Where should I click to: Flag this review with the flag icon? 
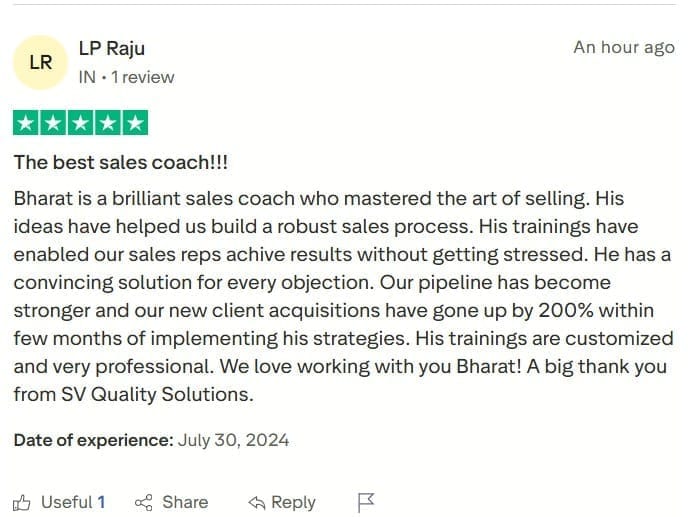(x=366, y=503)
